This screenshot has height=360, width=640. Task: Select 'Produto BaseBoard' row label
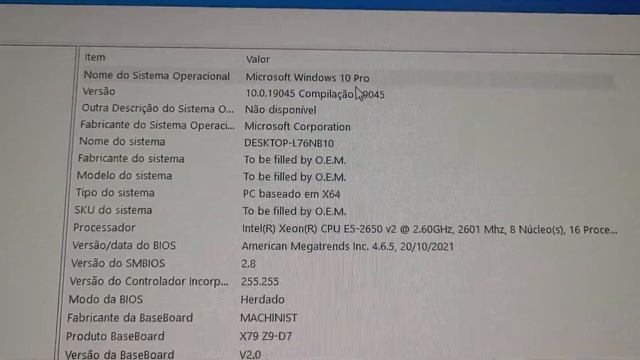click(115, 336)
